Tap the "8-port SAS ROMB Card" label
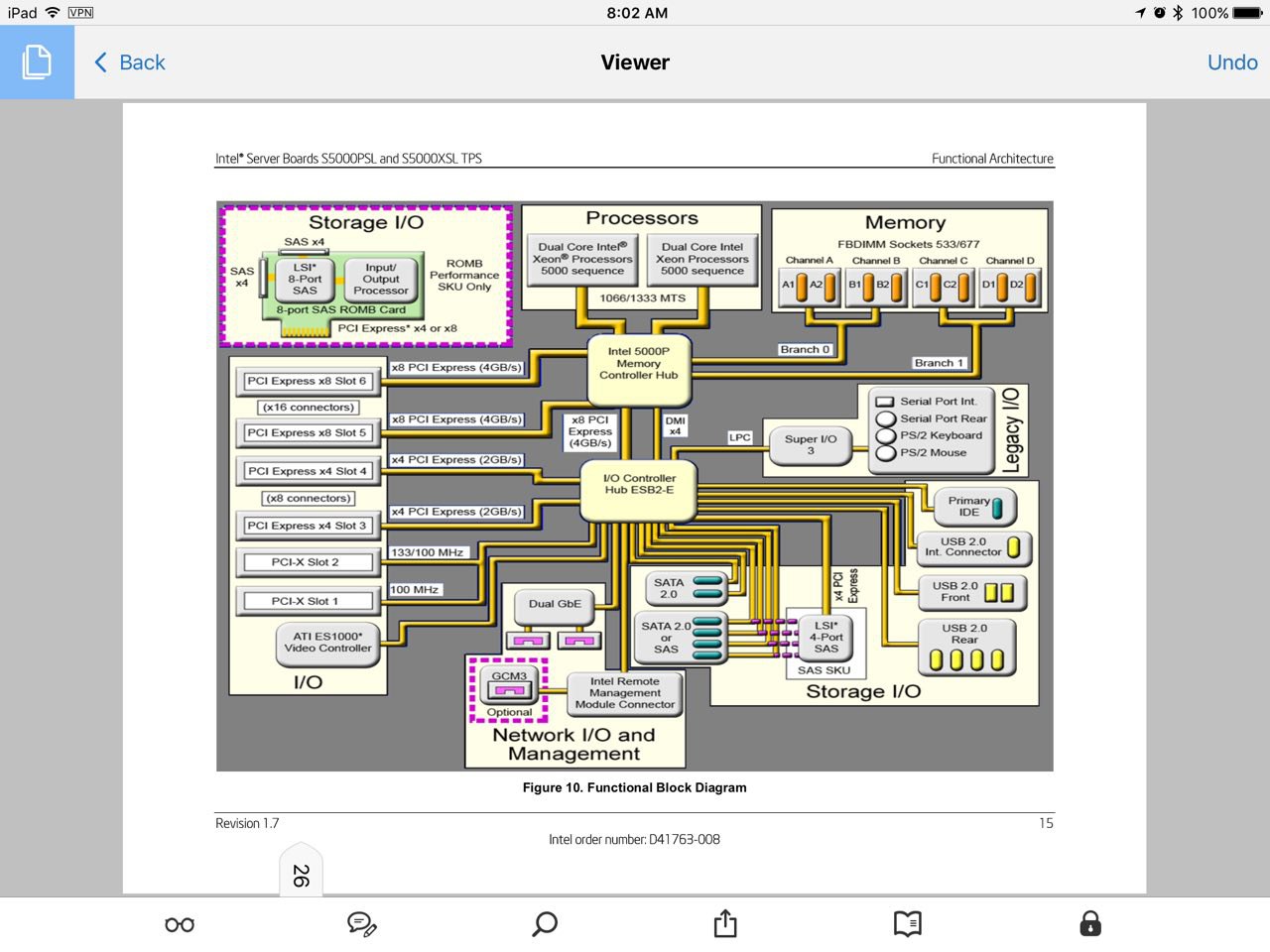This screenshot has width=1270, height=952. (340, 309)
